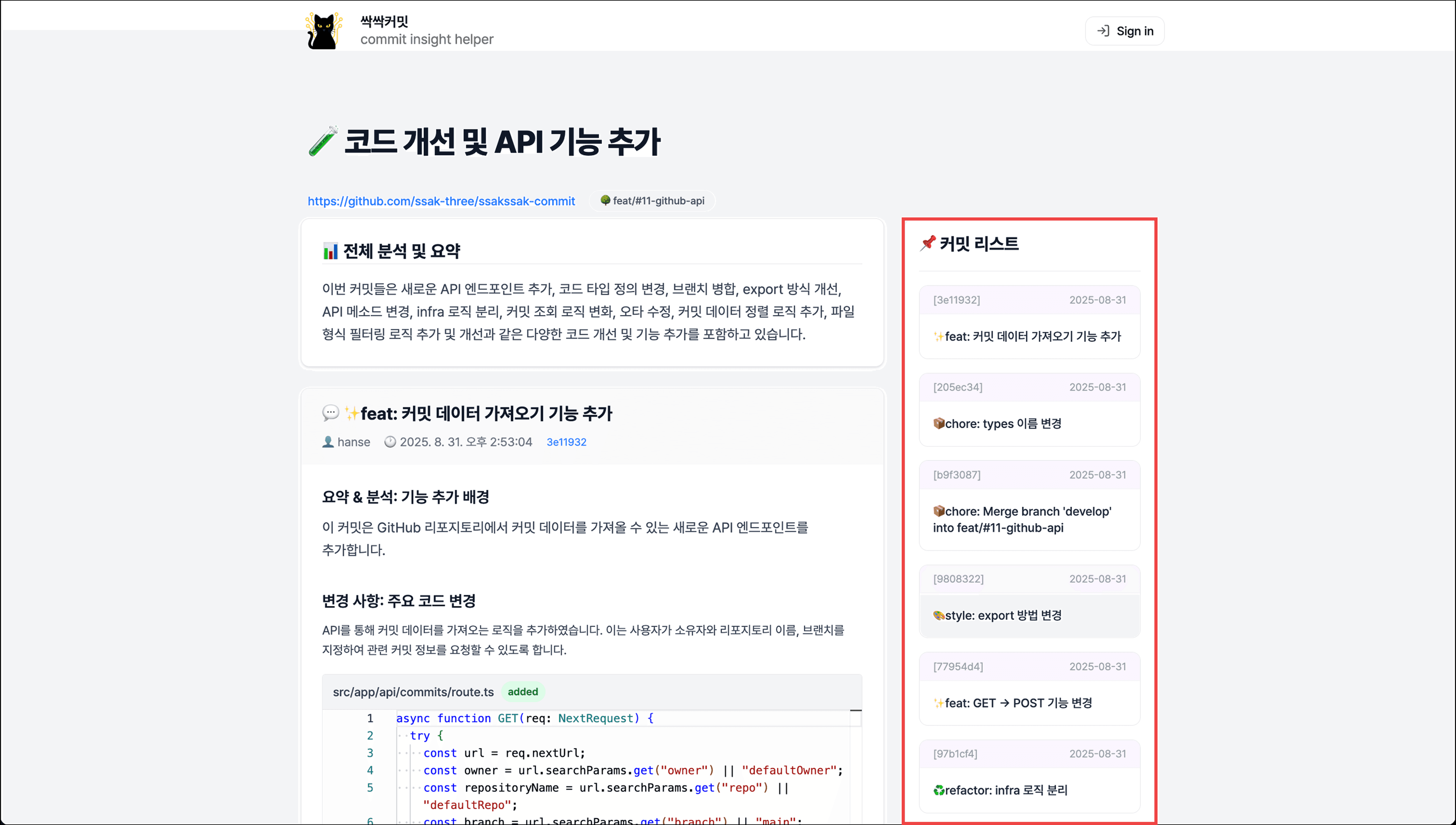Viewport: 1456px width, 825px height.
Task: Click the speech bubble icon beside the feat heading
Action: (x=330, y=413)
